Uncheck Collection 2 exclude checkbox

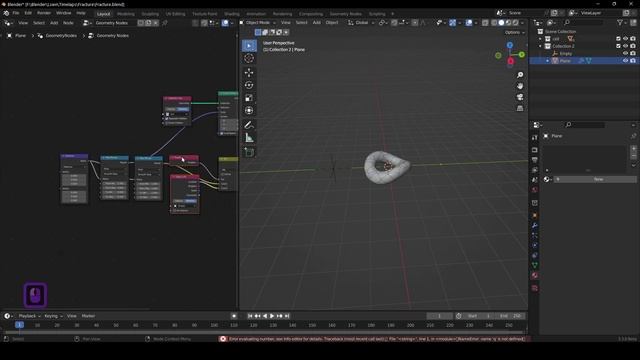tap(618, 46)
